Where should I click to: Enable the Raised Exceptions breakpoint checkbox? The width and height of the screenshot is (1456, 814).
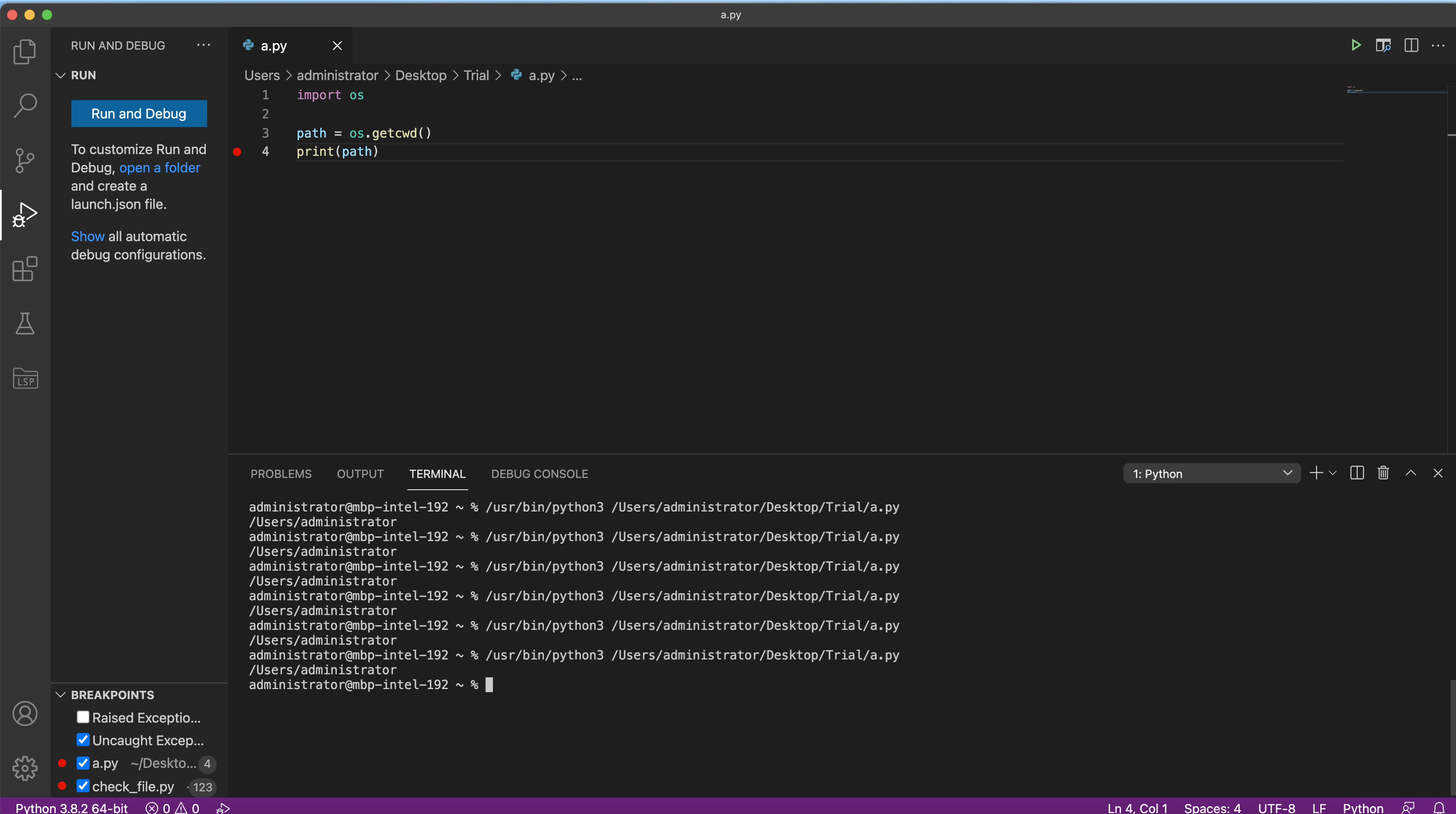click(x=83, y=717)
